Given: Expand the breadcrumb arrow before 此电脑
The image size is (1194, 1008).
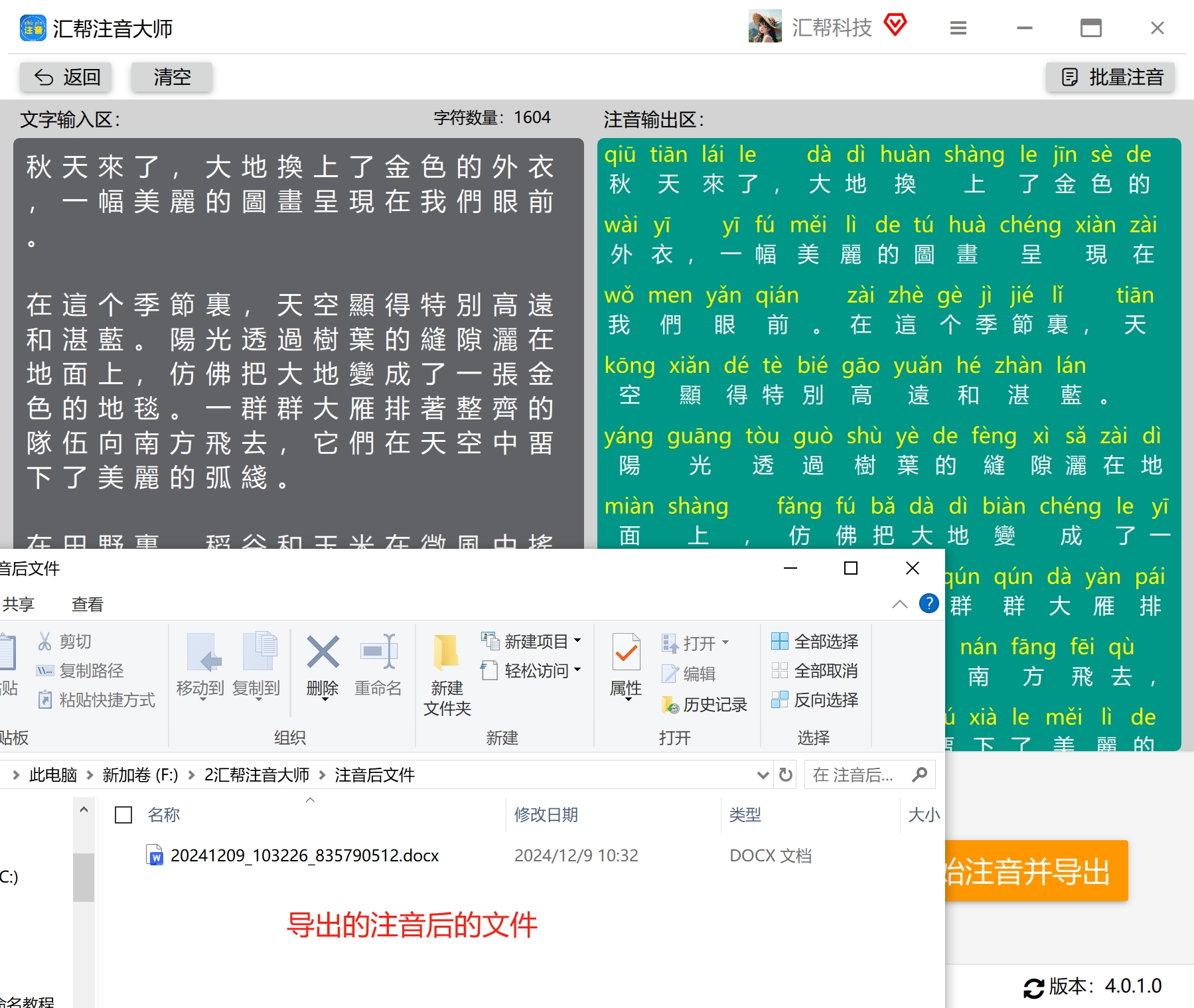Looking at the screenshot, I should (x=16, y=774).
